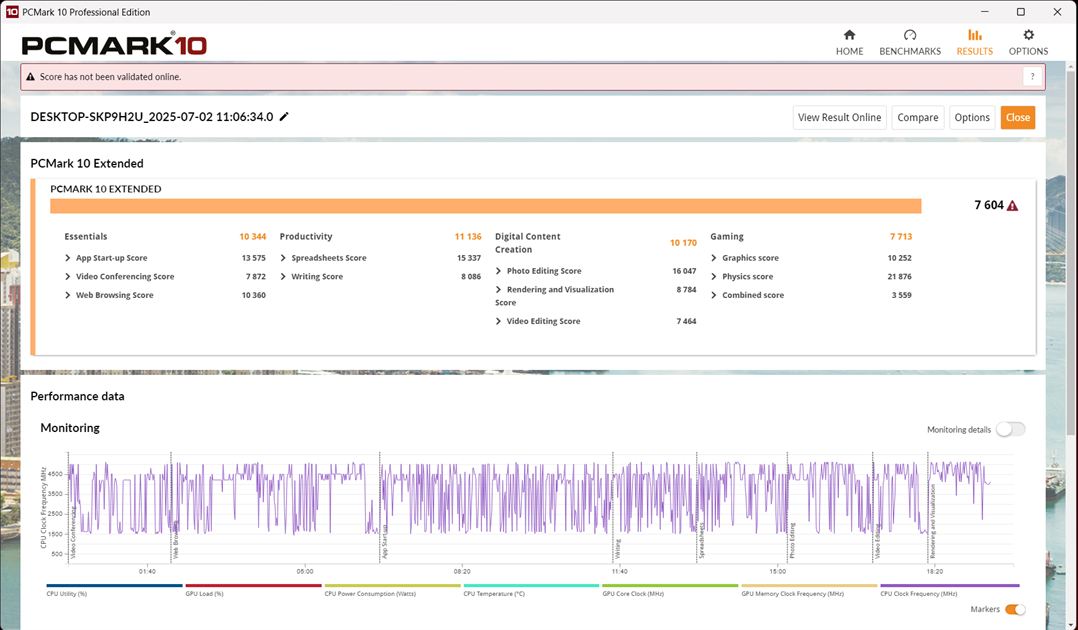The width and height of the screenshot is (1078, 630).
Task: Click the Essentials score 10 344
Action: pyautogui.click(x=252, y=237)
